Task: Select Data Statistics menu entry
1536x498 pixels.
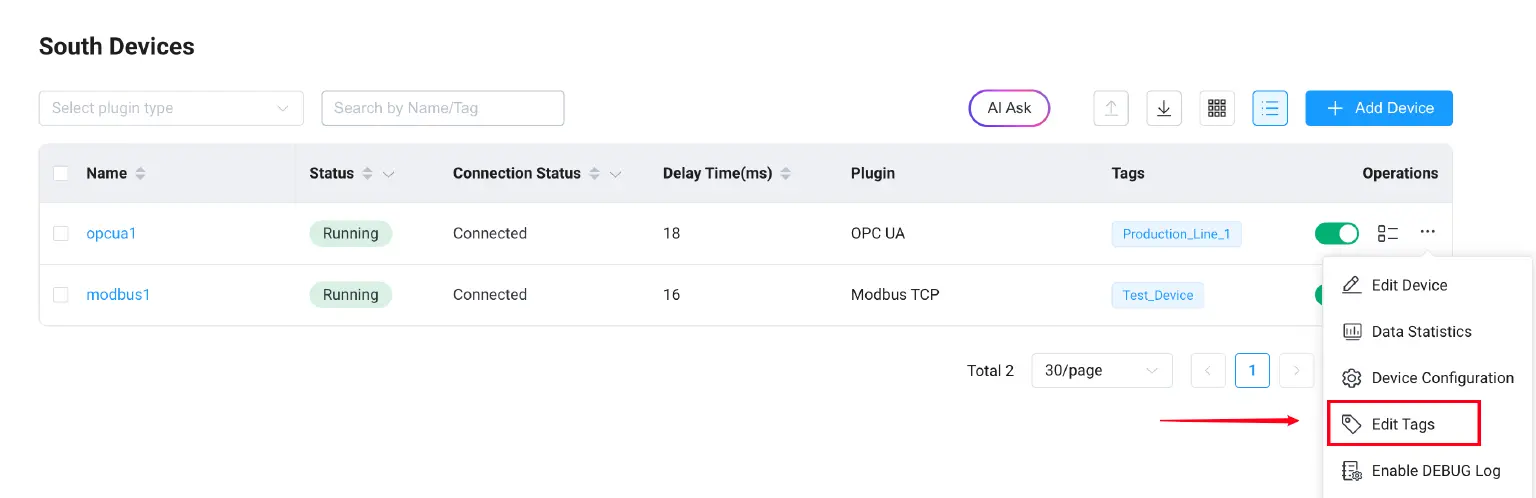Action: (x=1421, y=331)
